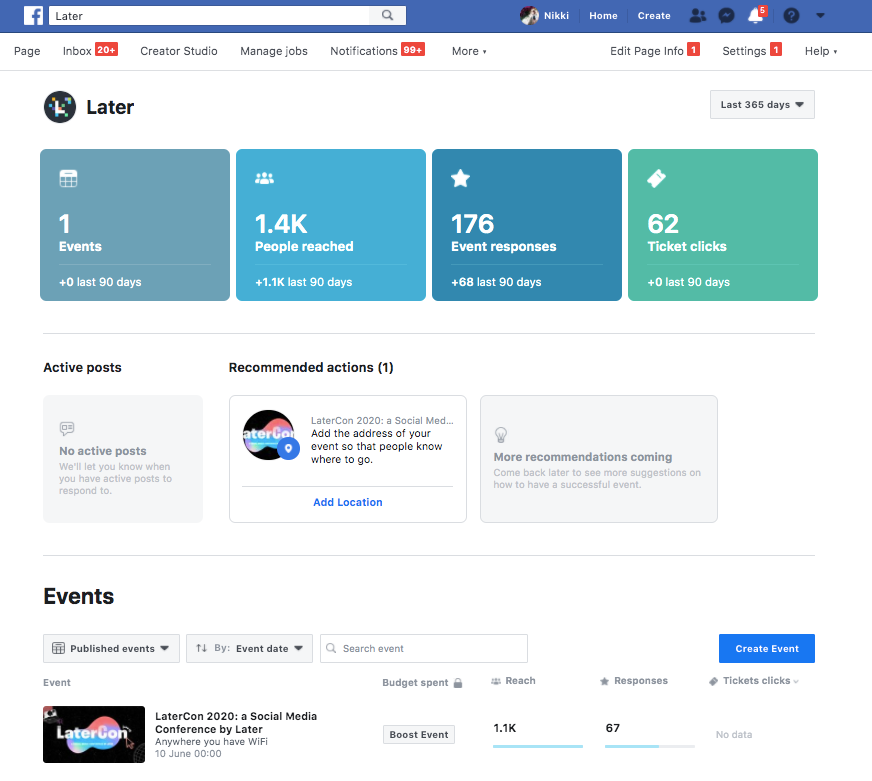Open the Messenger icon
Viewport: 872px width, 781px height.
726,16
